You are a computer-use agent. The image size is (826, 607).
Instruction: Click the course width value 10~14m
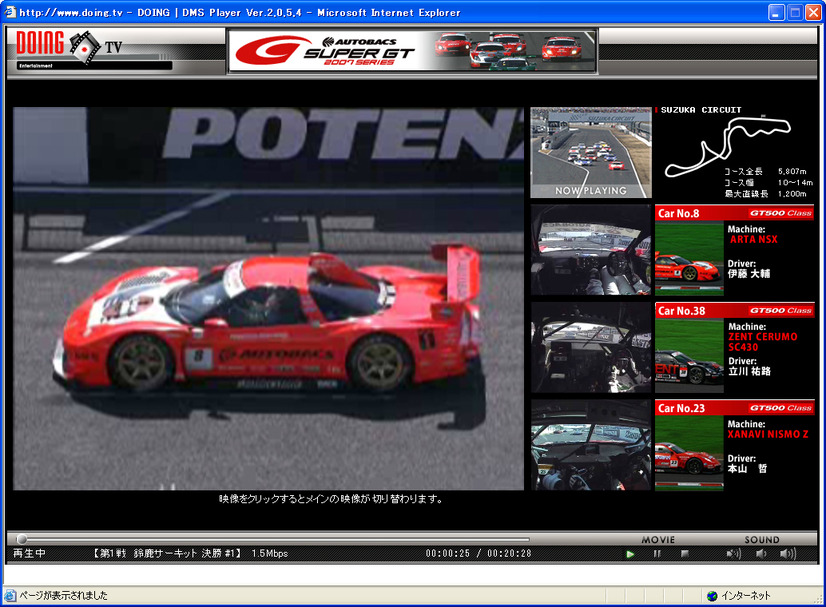click(x=795, y=182)
